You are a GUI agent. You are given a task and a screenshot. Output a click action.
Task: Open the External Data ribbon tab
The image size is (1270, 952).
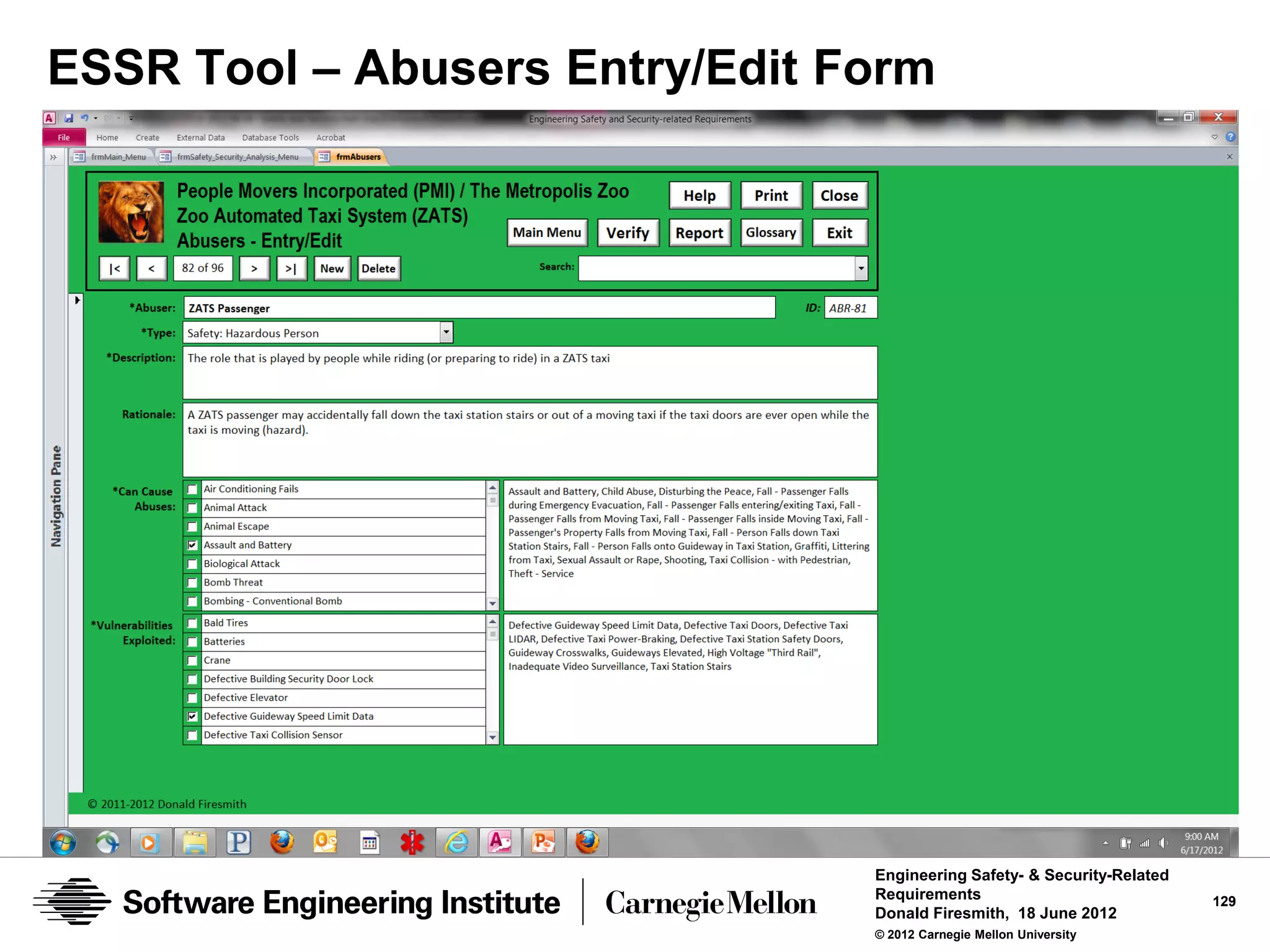coord(200,138)
